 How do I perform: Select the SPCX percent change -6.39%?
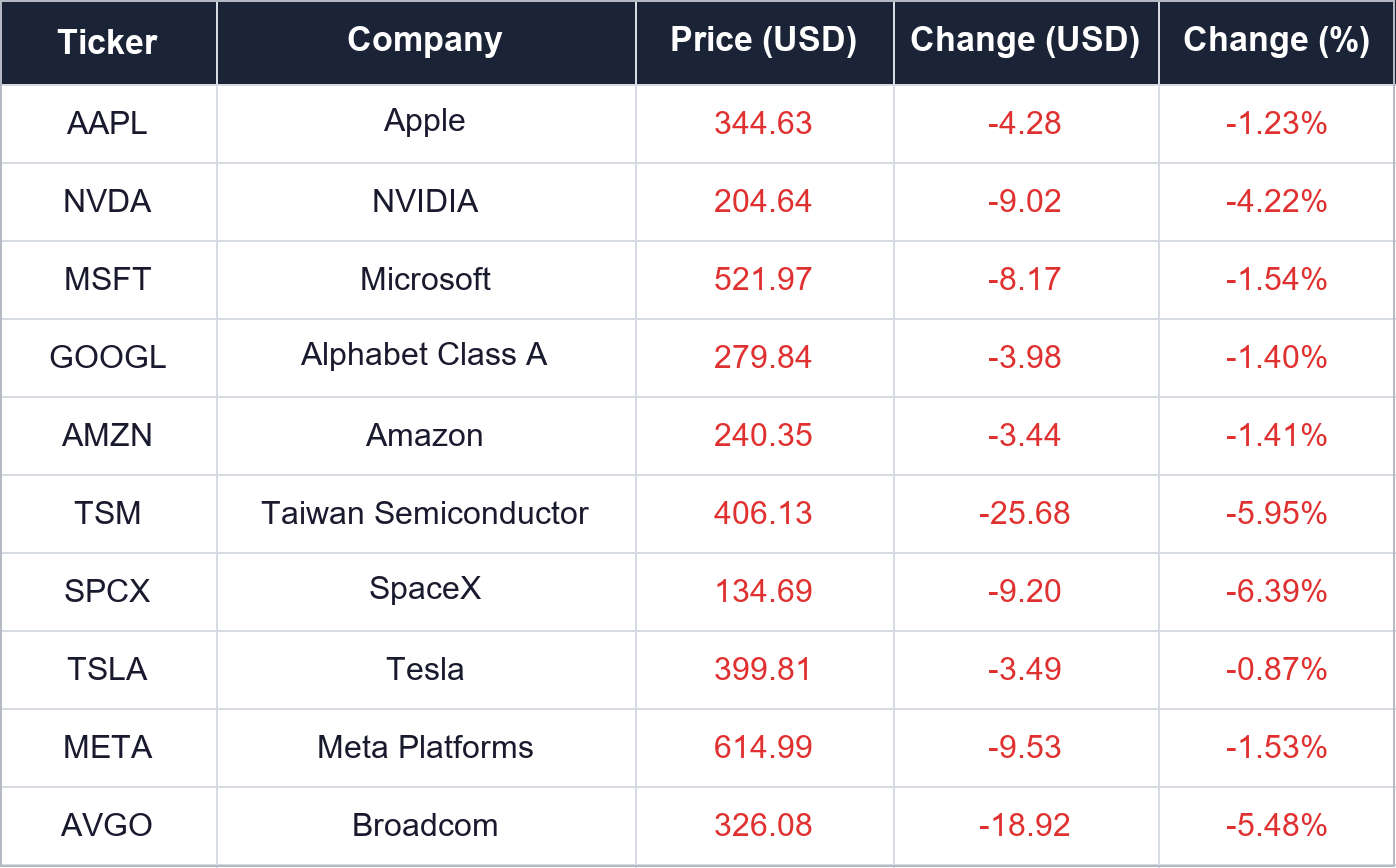tap(1277, 591)
